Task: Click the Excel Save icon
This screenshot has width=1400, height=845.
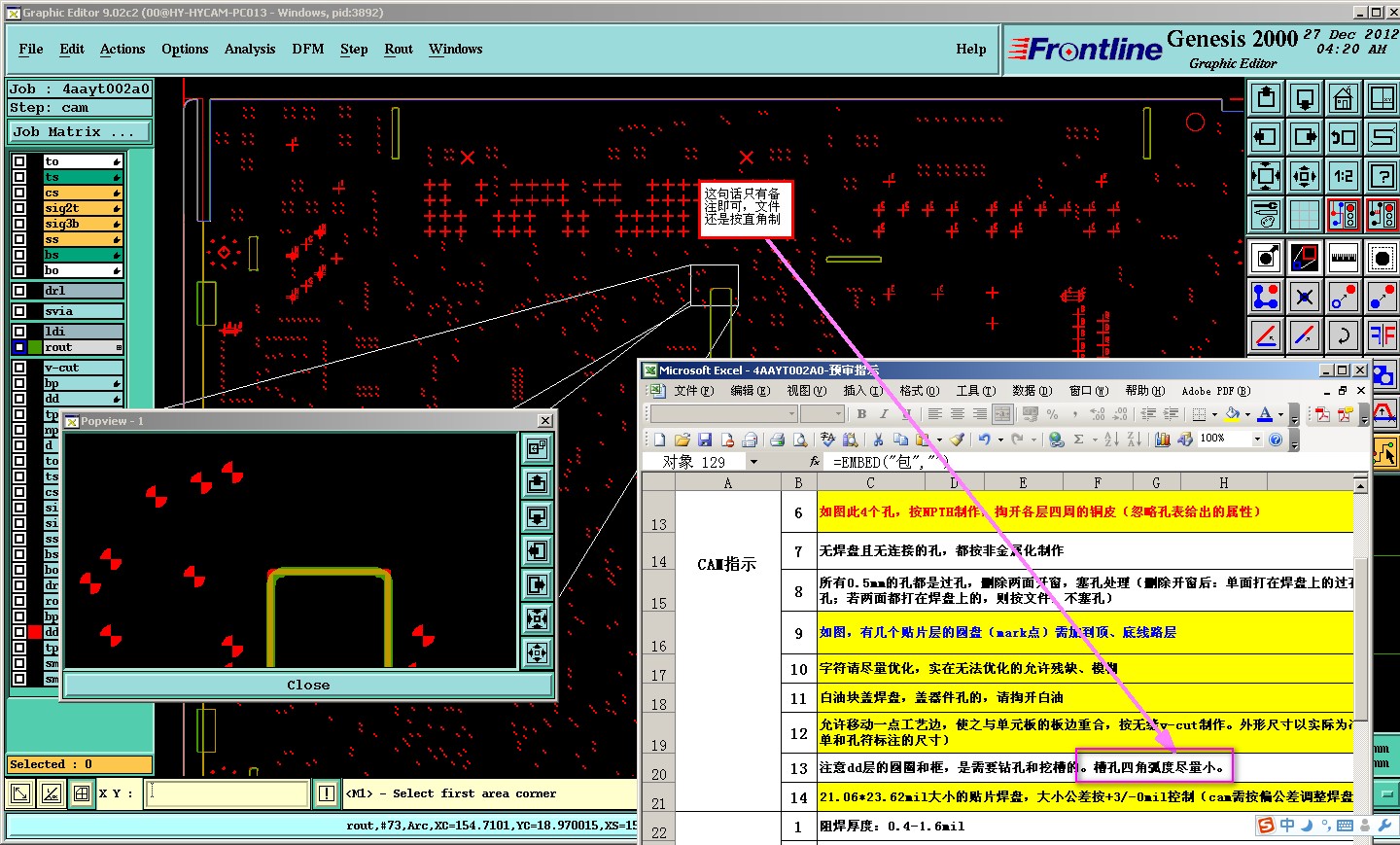Action: (x=705, y=440)
